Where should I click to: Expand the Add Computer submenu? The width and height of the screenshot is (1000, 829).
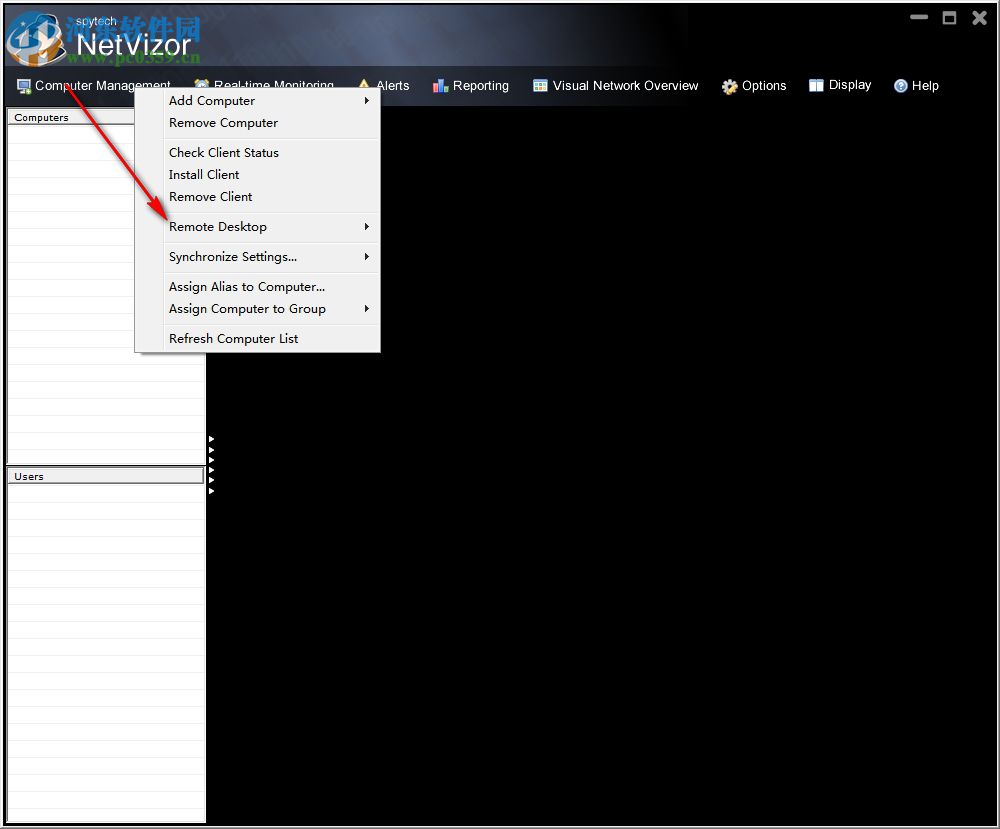pos(367,101)
